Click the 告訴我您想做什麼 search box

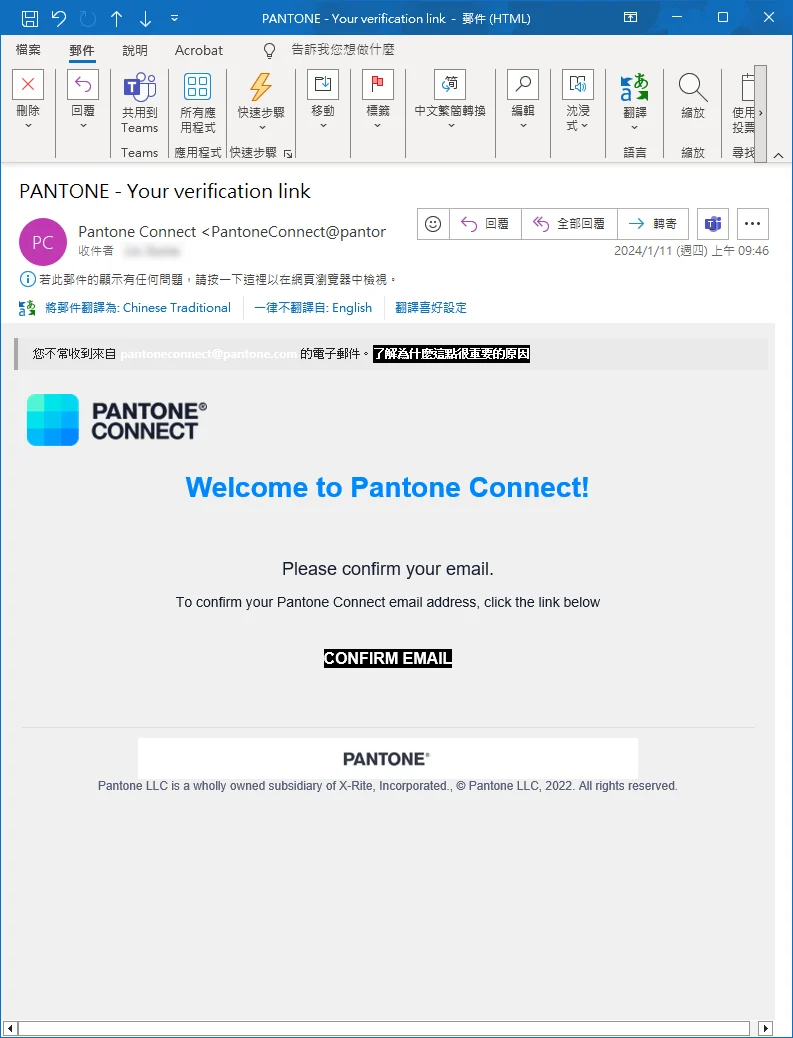tap(343, 50)
